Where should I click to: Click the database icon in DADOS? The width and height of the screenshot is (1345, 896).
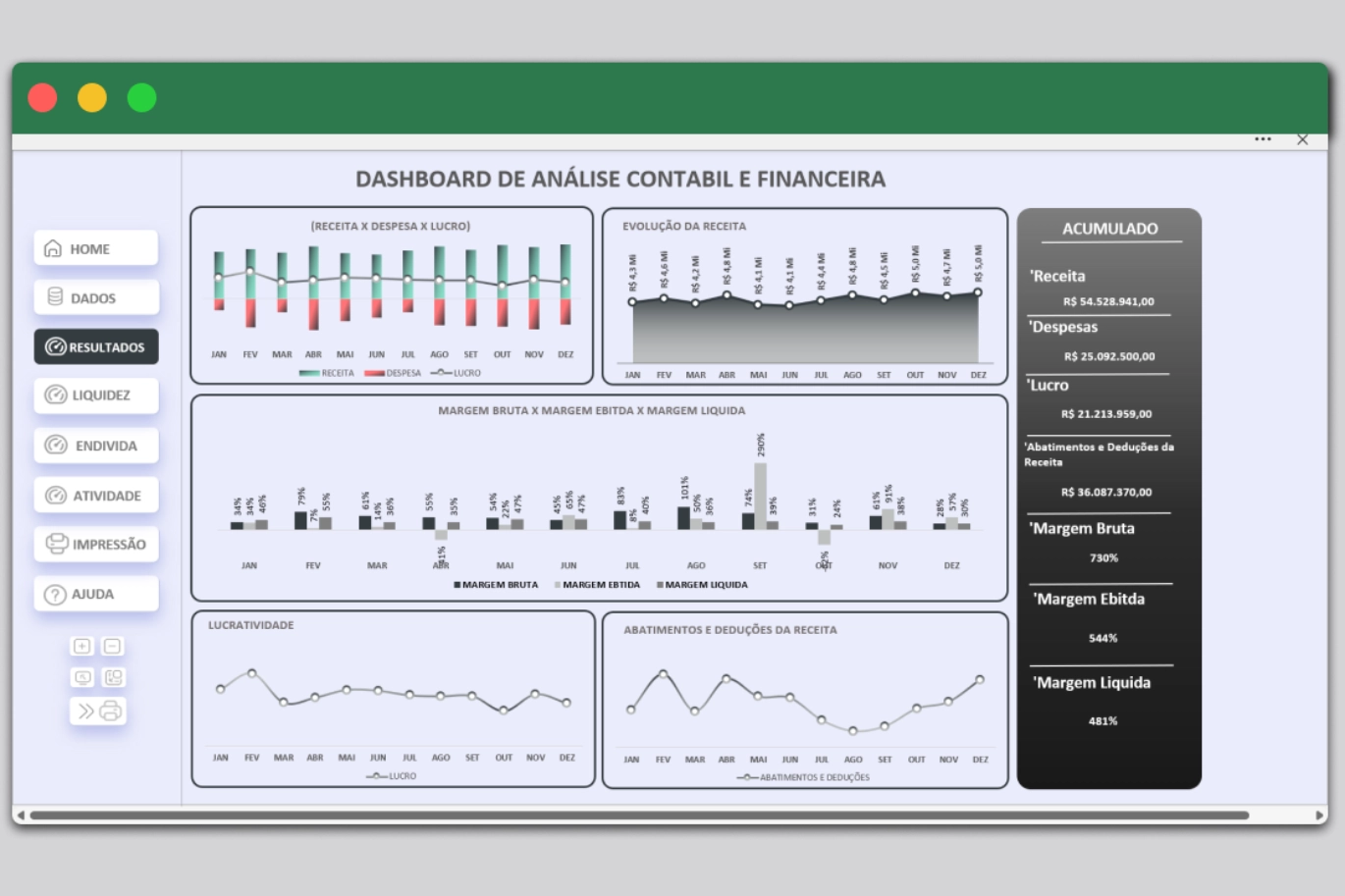[x=55, y=296]
